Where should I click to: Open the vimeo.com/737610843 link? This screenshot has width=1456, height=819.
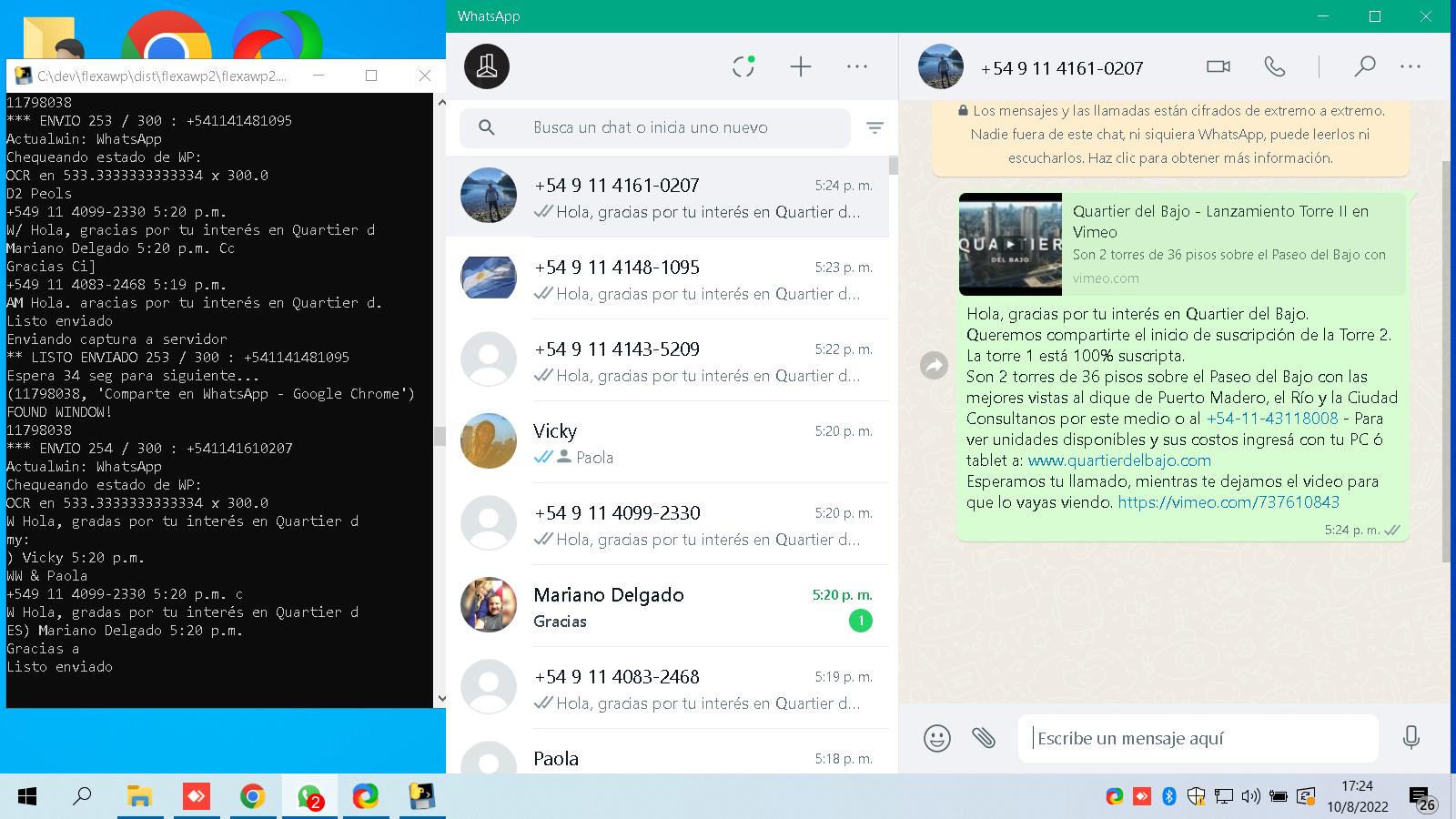point(1228,502)
